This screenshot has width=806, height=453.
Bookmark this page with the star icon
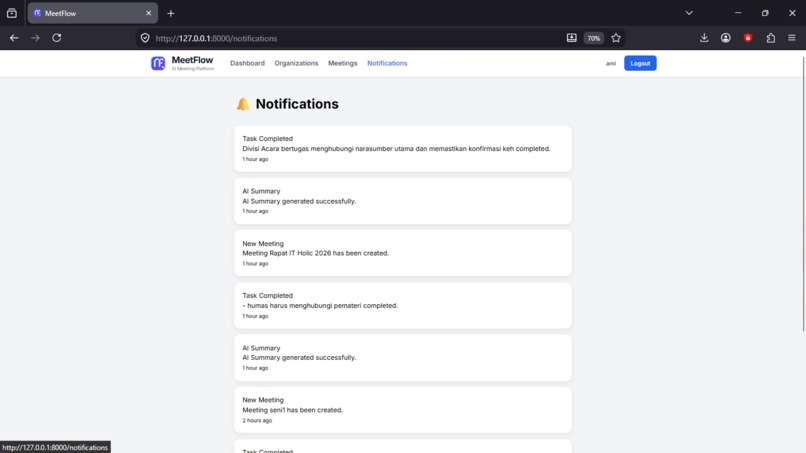tap(616, 38)
